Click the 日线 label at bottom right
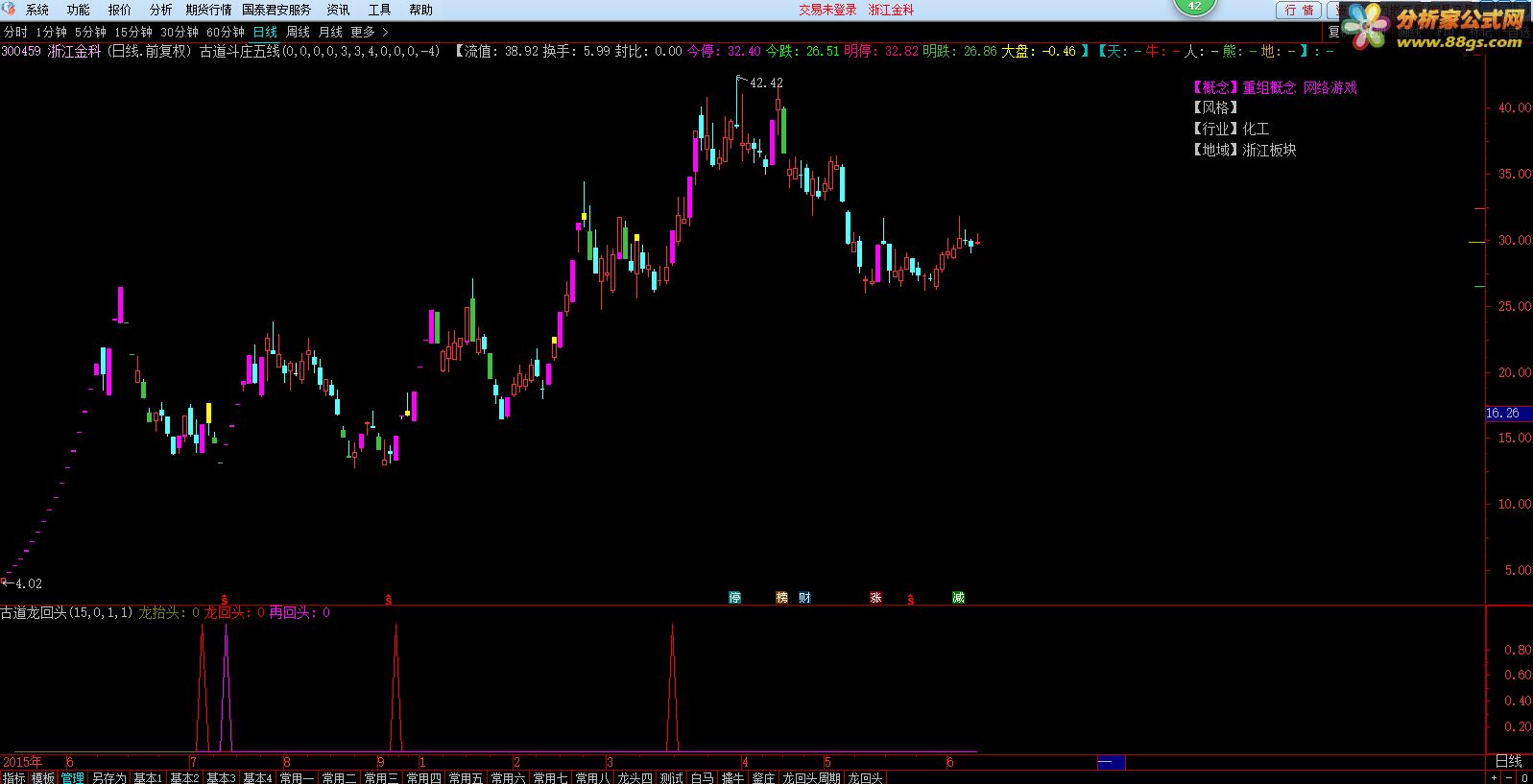This screenshot has width=1533, height=784. (x=1508, y=761)
